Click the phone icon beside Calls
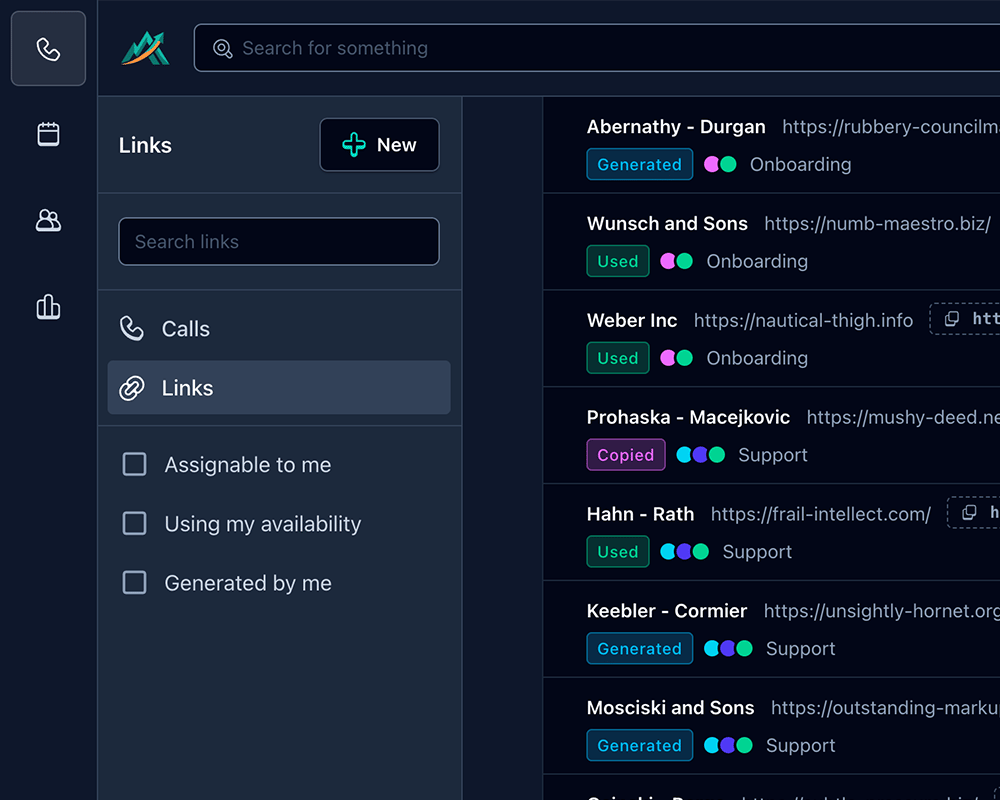 pos(131,329)
